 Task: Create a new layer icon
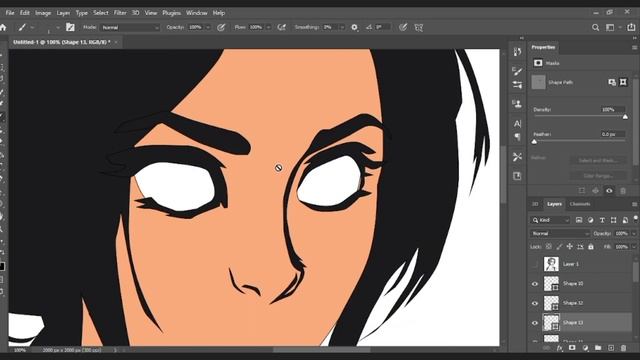pos(611,348)
